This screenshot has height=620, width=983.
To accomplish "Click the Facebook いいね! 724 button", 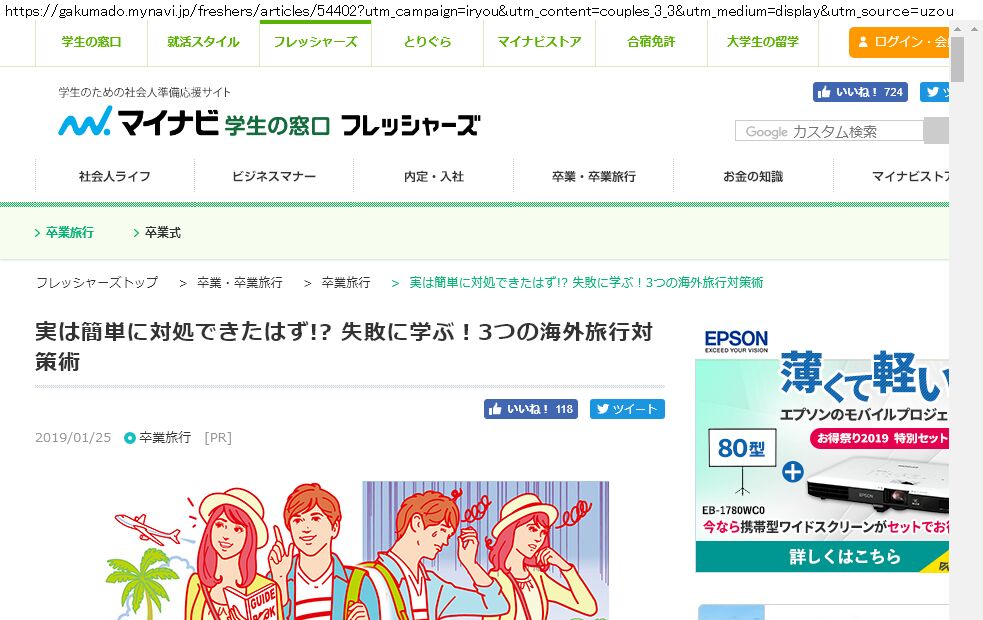I will [x=860, y=92].
